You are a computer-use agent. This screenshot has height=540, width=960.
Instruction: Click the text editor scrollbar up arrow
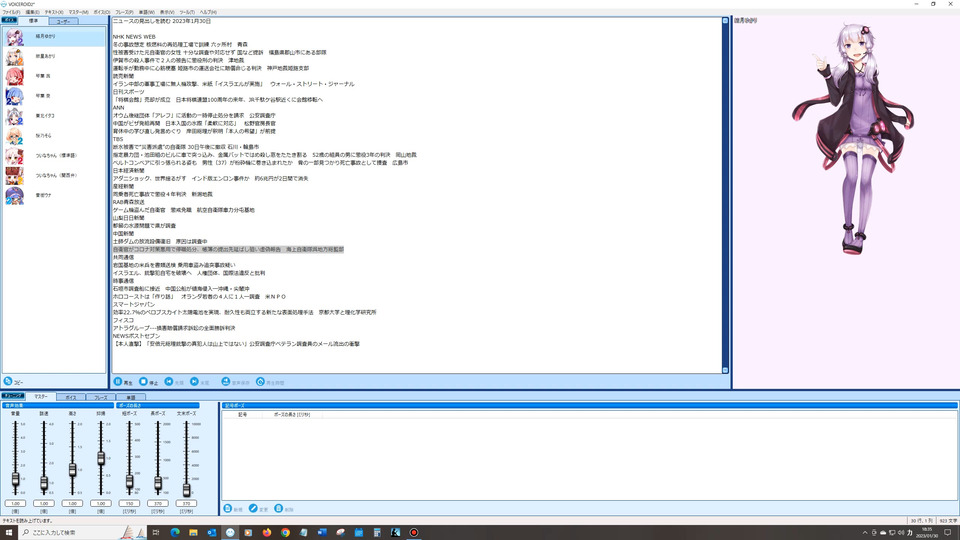726,21
